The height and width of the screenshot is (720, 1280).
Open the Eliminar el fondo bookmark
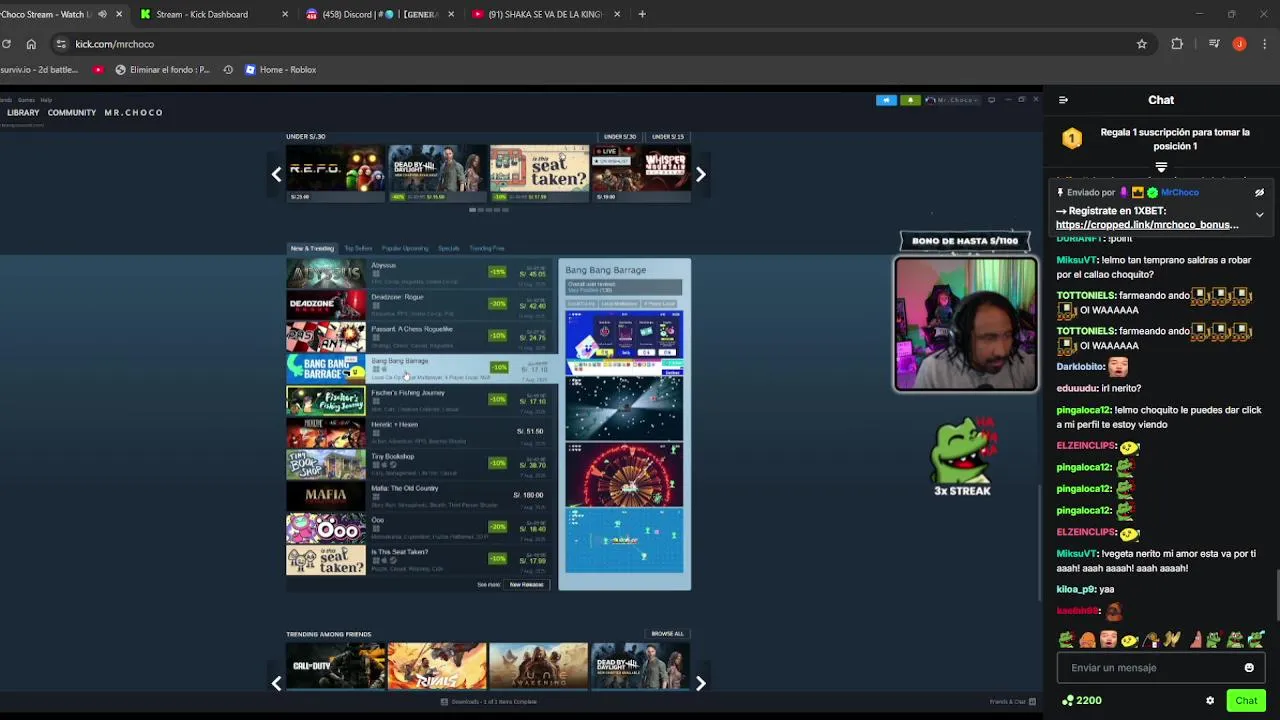click(162, 70)
